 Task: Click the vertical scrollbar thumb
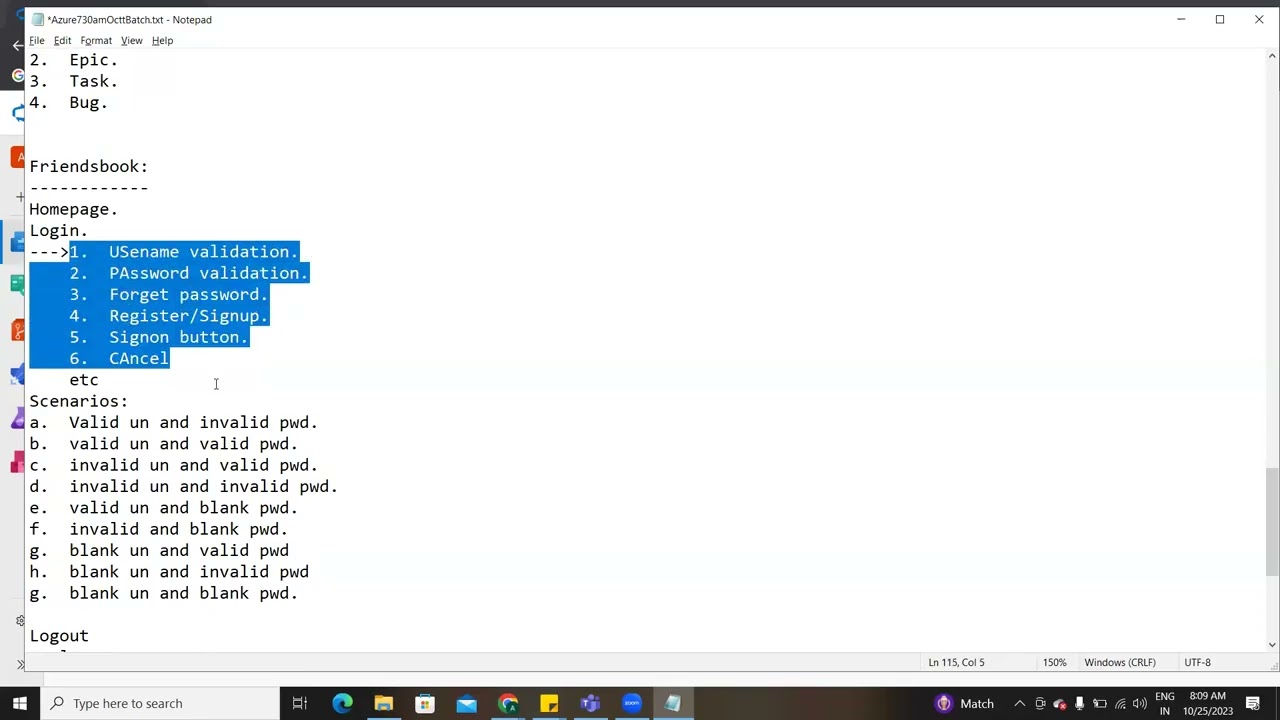(1272, 521)
